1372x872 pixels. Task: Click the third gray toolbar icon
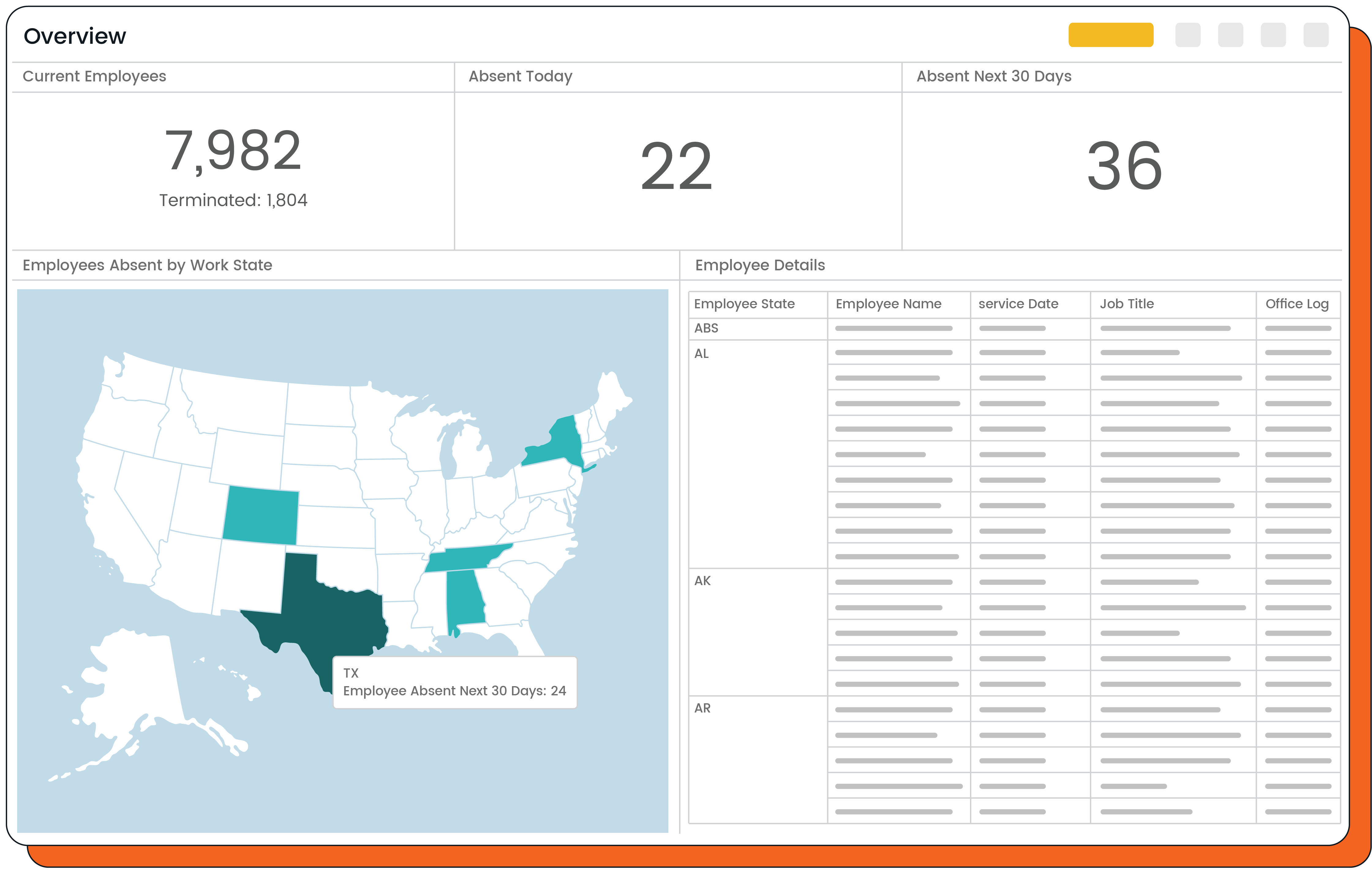click(x=1273, y=35)
